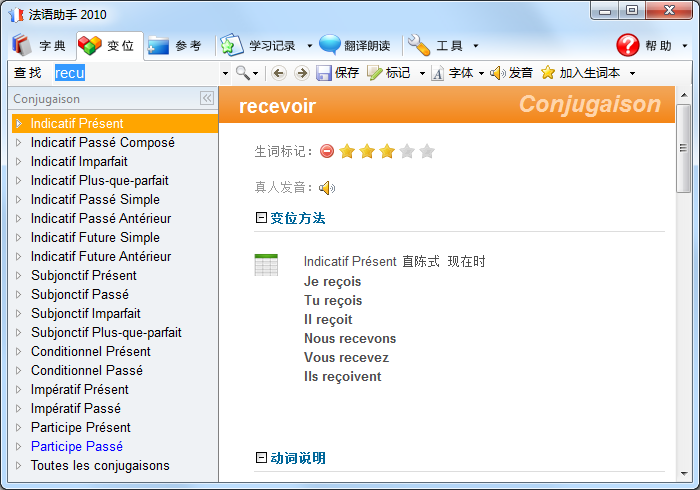Set rating to fifth star
This screenshot has width=700, height=490.
point(427,152)
